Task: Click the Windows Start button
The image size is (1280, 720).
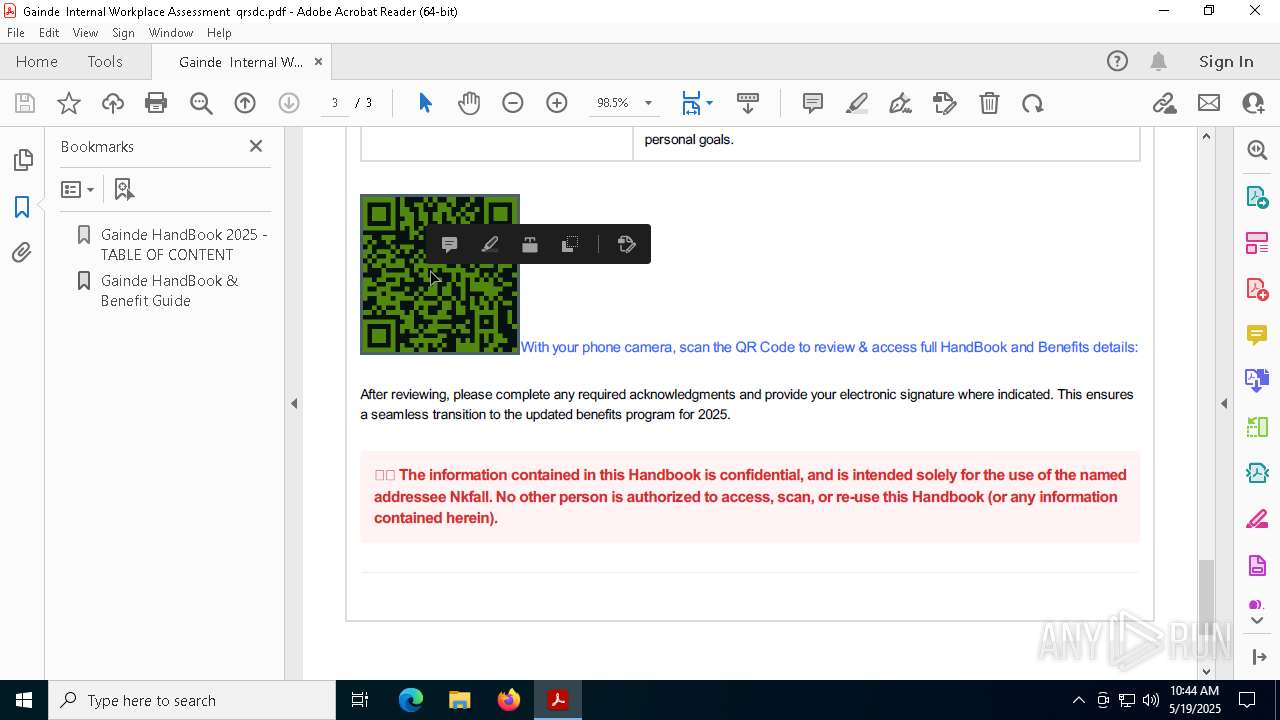Action: click(x=24, y=700)
